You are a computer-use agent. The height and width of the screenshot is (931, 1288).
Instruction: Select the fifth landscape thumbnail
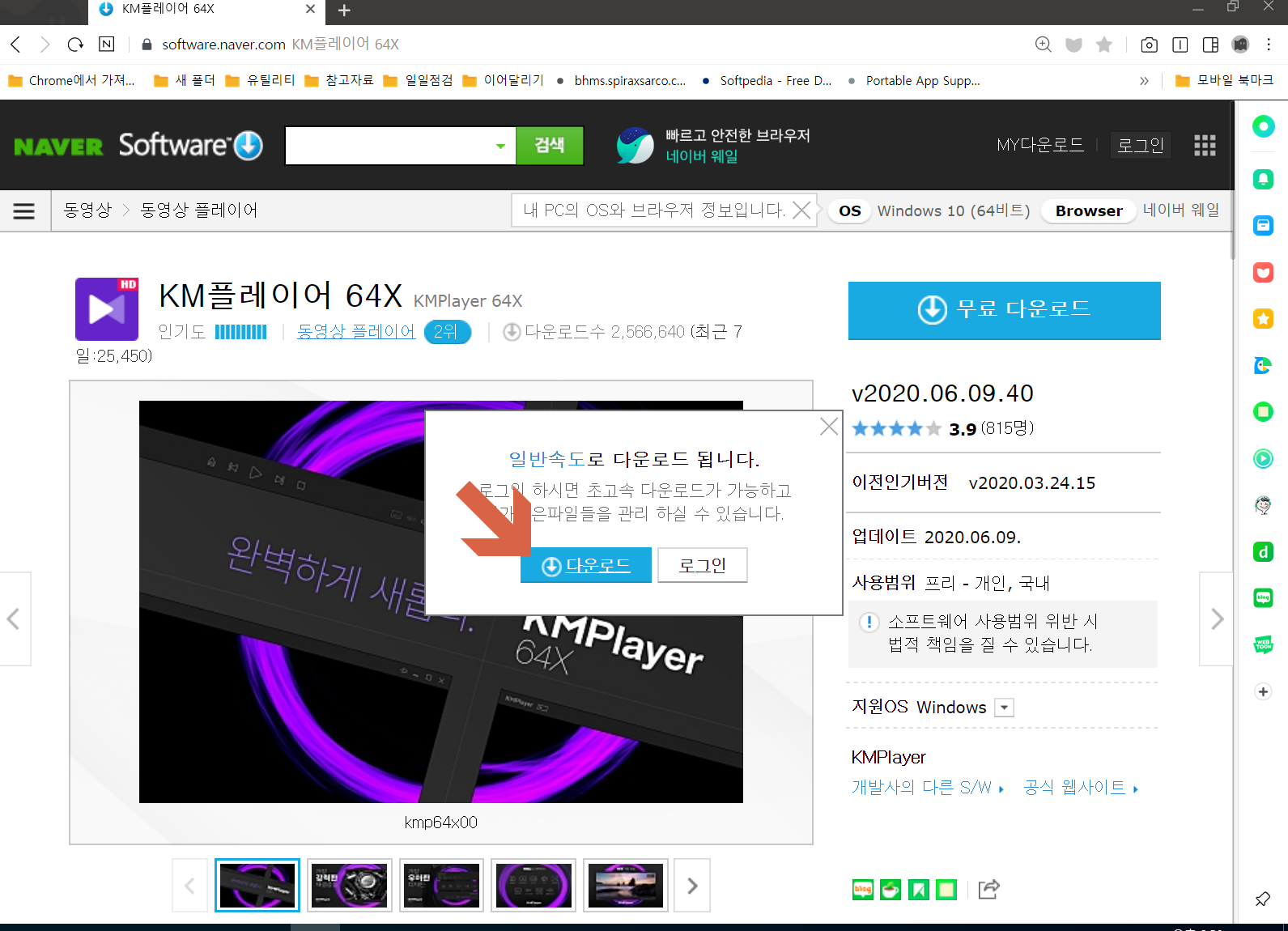click(626, 886)
